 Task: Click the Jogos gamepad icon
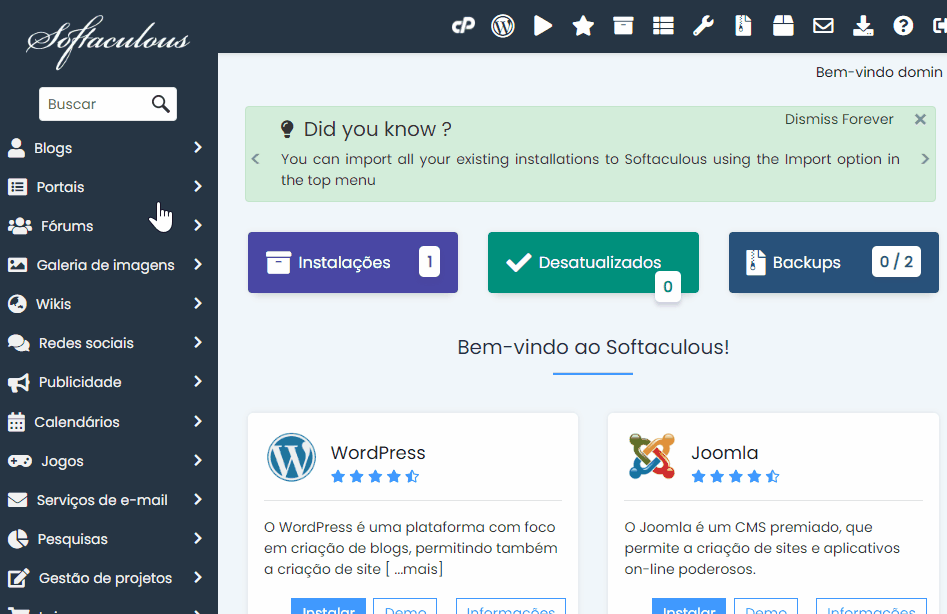click(x=20, y=461)
